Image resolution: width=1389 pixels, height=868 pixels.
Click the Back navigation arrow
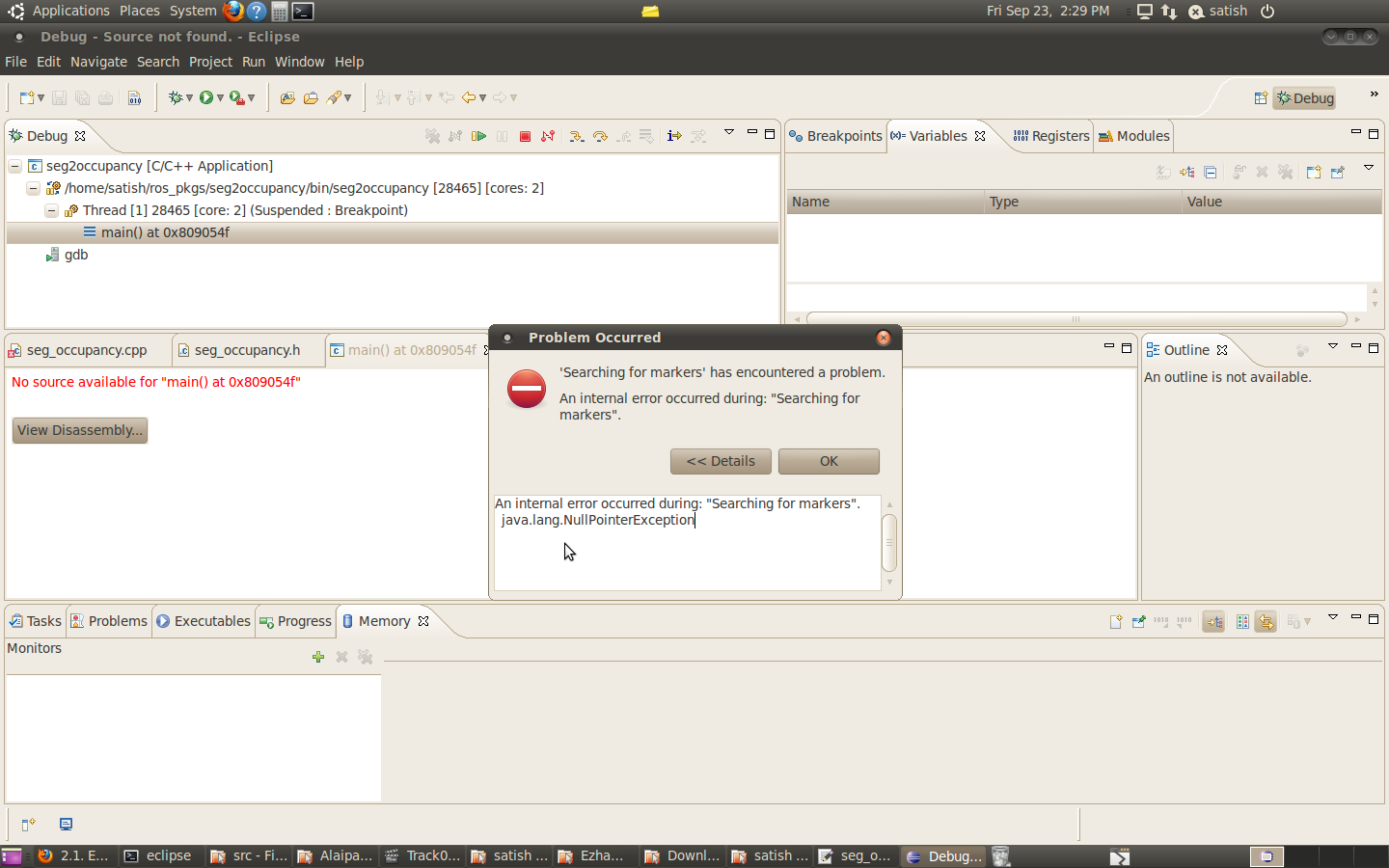click(469, 97)
